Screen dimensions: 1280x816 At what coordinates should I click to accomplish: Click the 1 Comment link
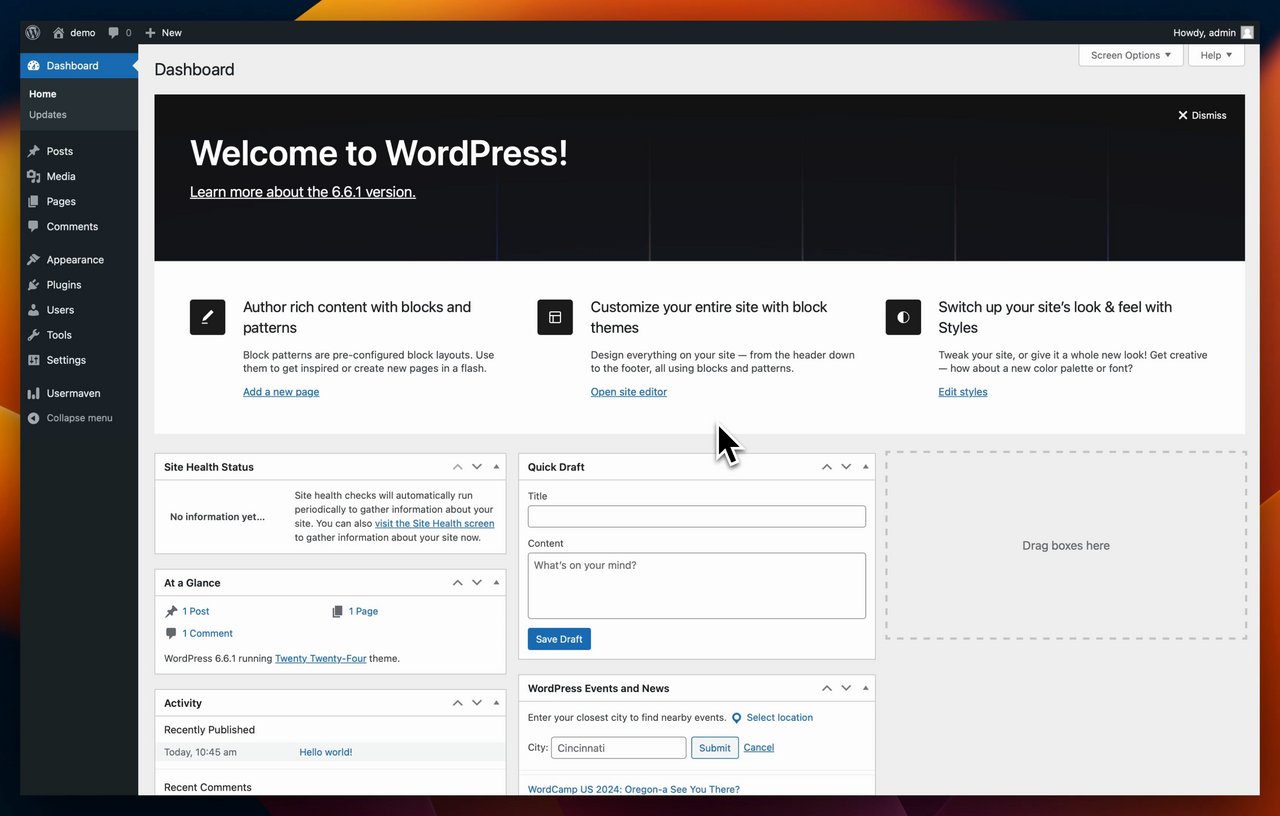[207, 633]
